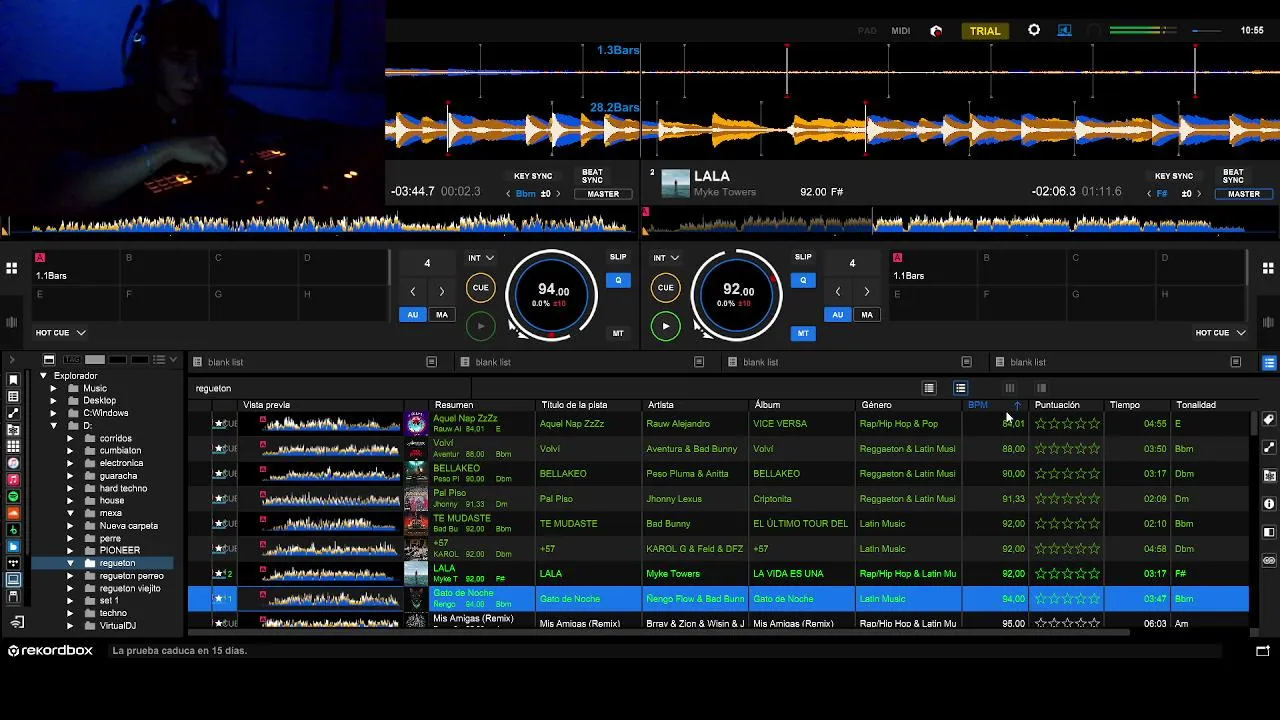Adjust the blue level slider in top bar
Viewport: 1280px width, 720px height.
click(1208, 31)
